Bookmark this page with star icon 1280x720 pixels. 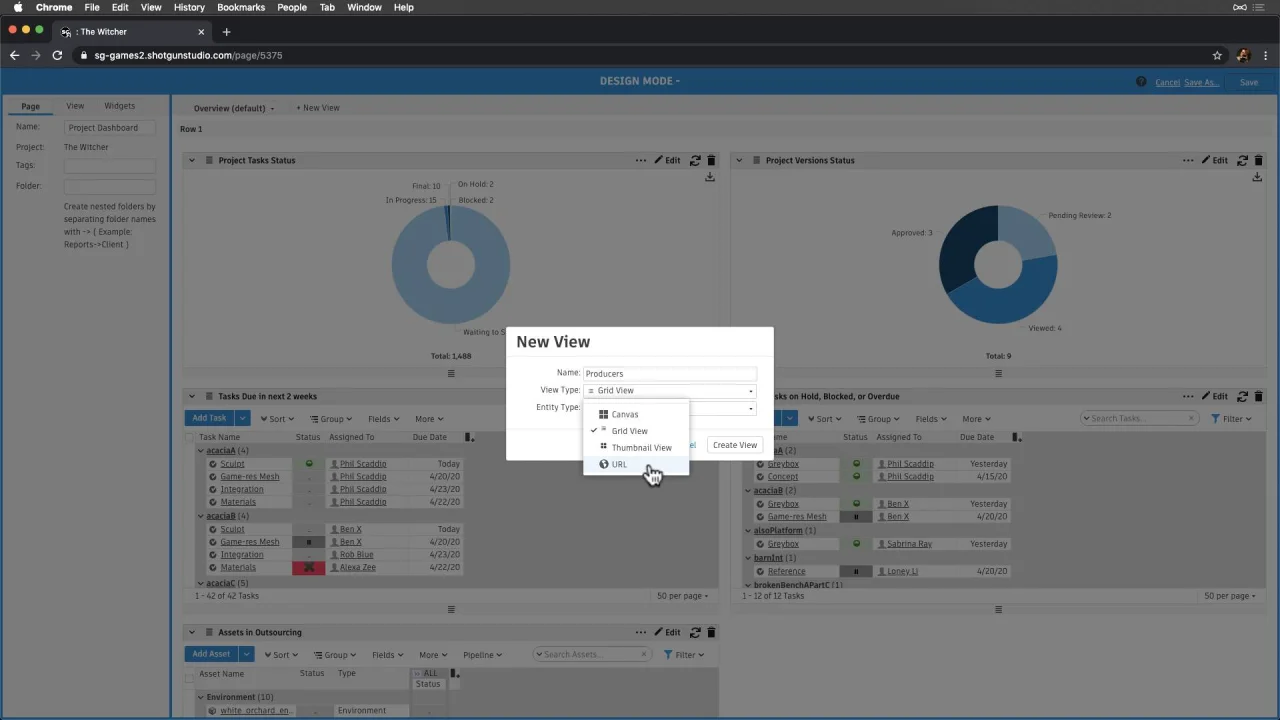(1217, 55)
